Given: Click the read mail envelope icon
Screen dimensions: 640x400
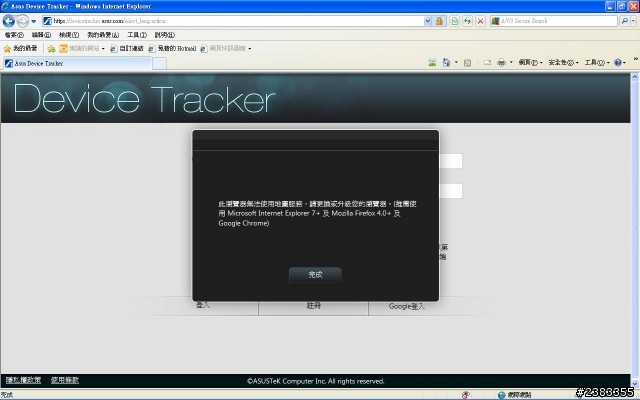Looking at the screenshot, I should coord(487,62).
